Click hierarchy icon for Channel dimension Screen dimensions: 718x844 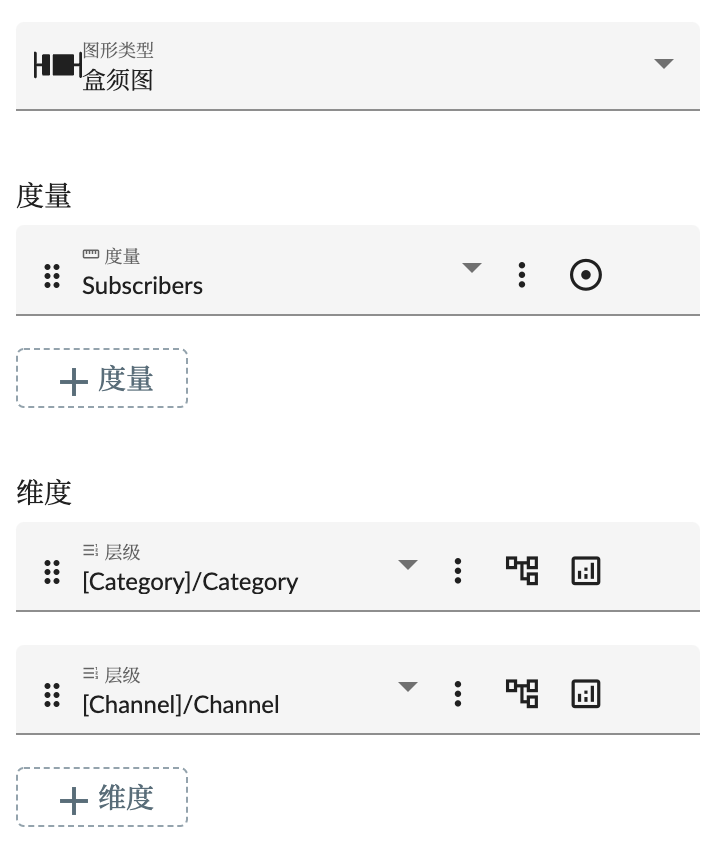[522, 694]
